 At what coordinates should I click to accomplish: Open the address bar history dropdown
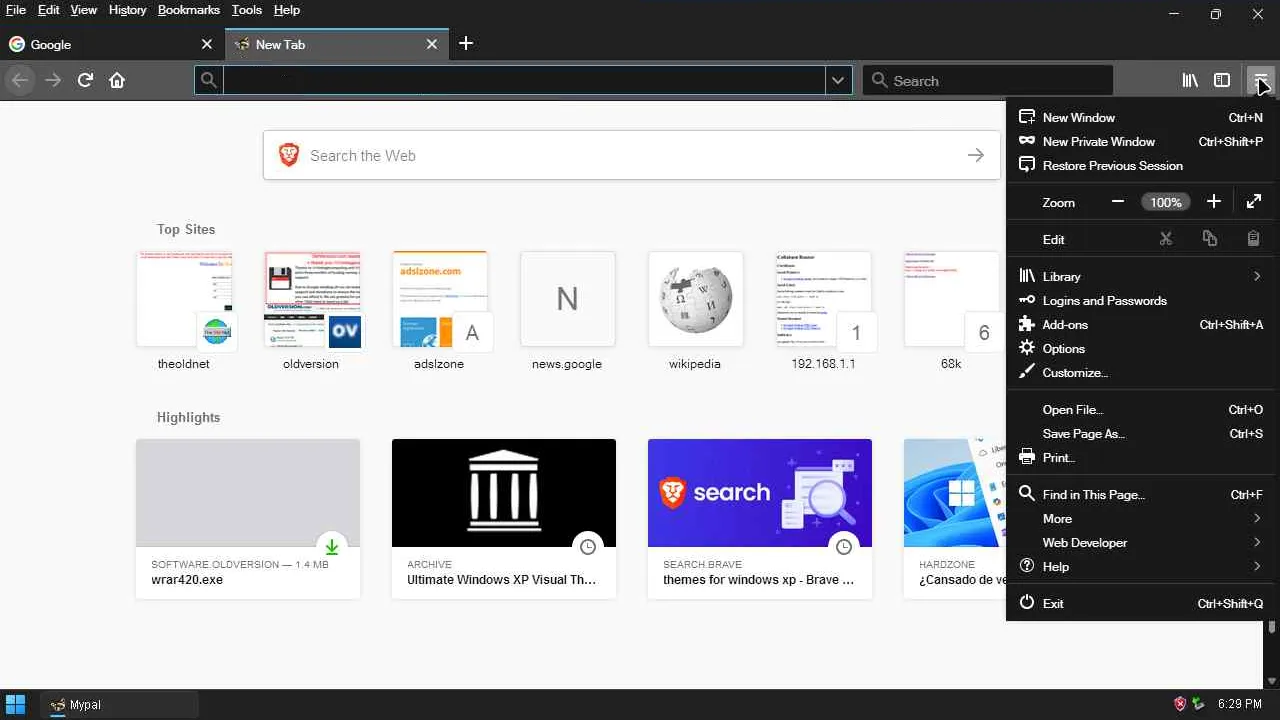coord(838,80)
